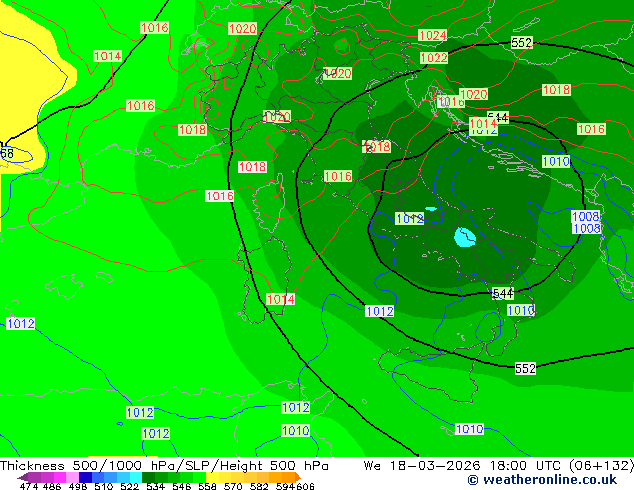This screenshot has height=490, width=634.
Task: Click the 606 legend value
Action: coord(304,486)
